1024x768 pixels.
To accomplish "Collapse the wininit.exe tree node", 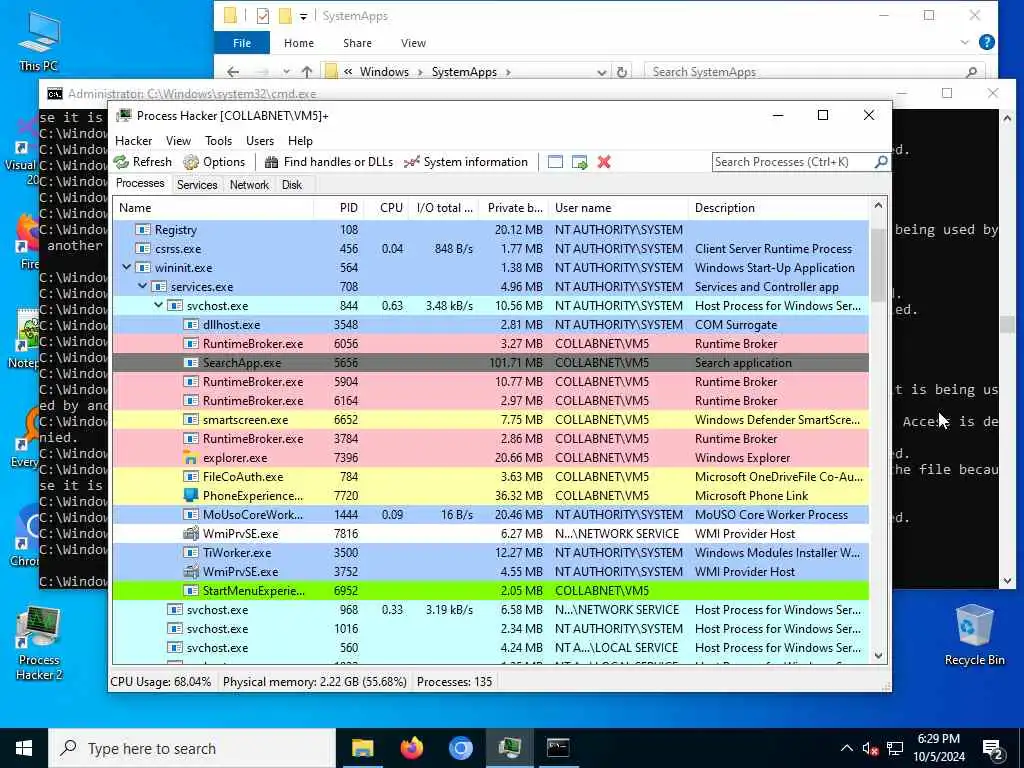I will click(x=127, y=267).
